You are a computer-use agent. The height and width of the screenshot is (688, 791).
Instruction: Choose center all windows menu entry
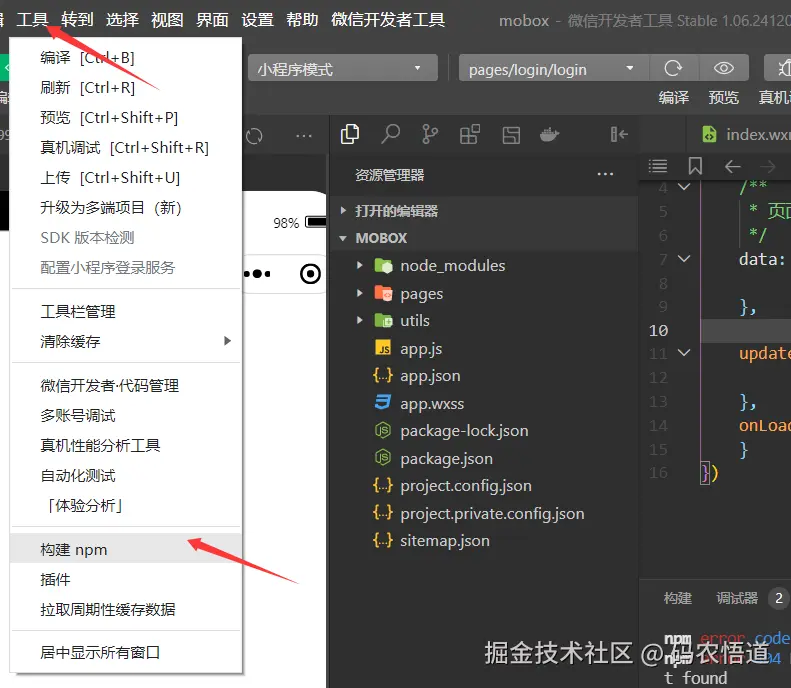pyautogui.click(x=126, y=652)
